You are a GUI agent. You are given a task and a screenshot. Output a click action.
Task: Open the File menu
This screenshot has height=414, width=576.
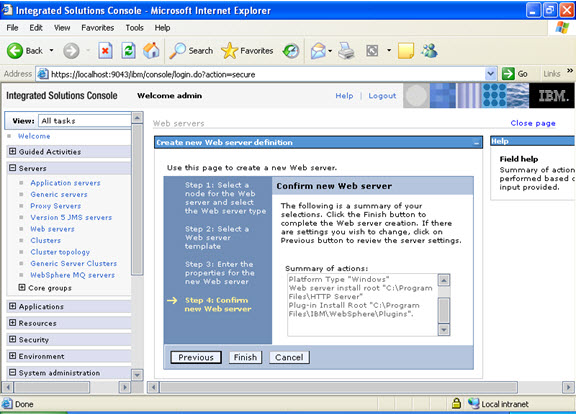(12, 28)
